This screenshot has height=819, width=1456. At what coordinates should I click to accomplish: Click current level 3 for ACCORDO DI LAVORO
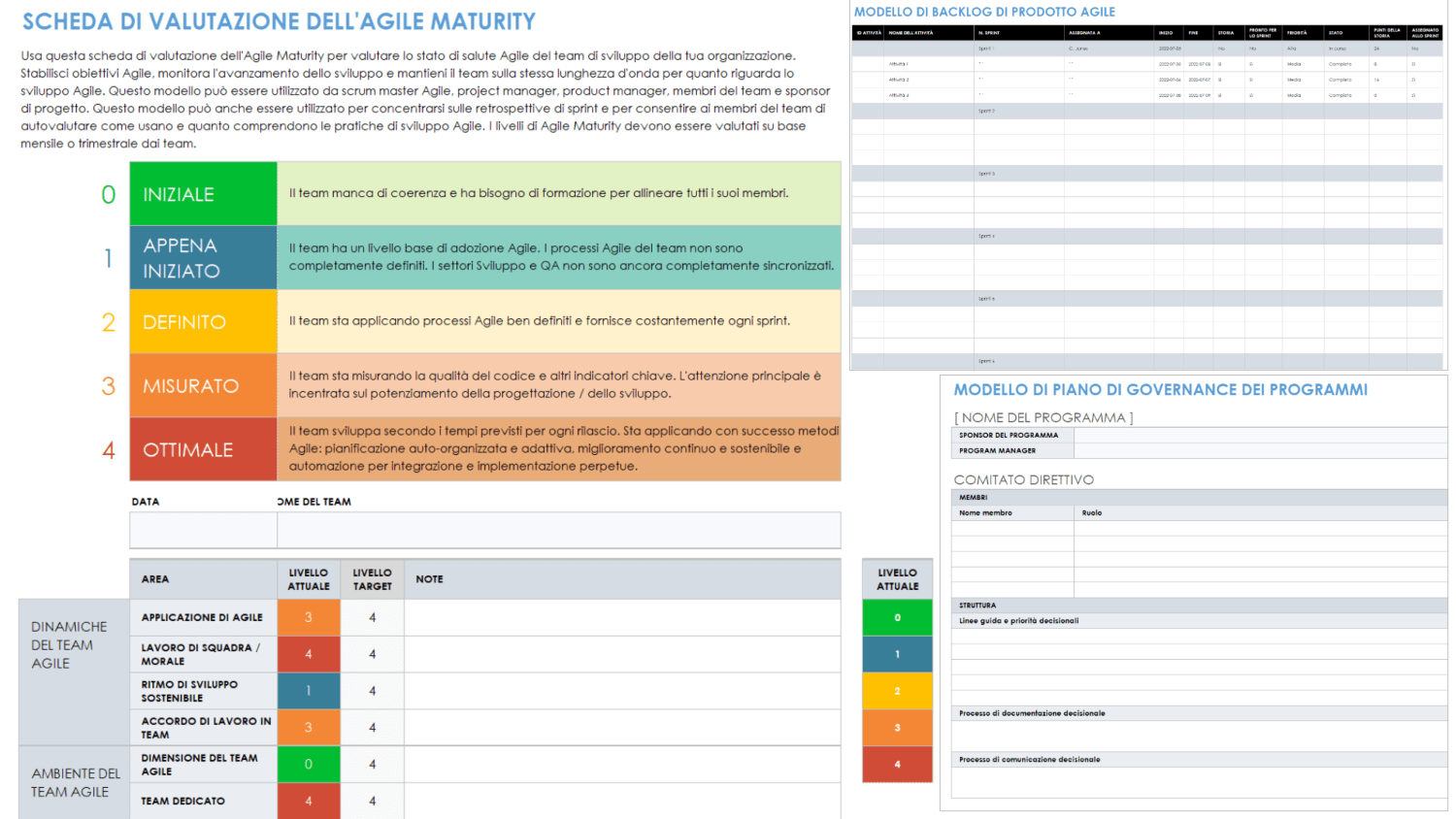(x=309, y=728)
